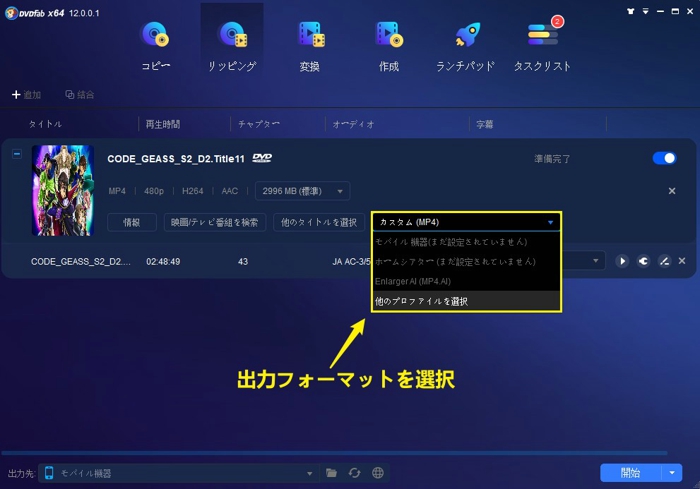The height and width of the screenshot is (489, 700).
Task: Remove the CODE_GEASS_S2_D2 source with X
Action: 672,191
